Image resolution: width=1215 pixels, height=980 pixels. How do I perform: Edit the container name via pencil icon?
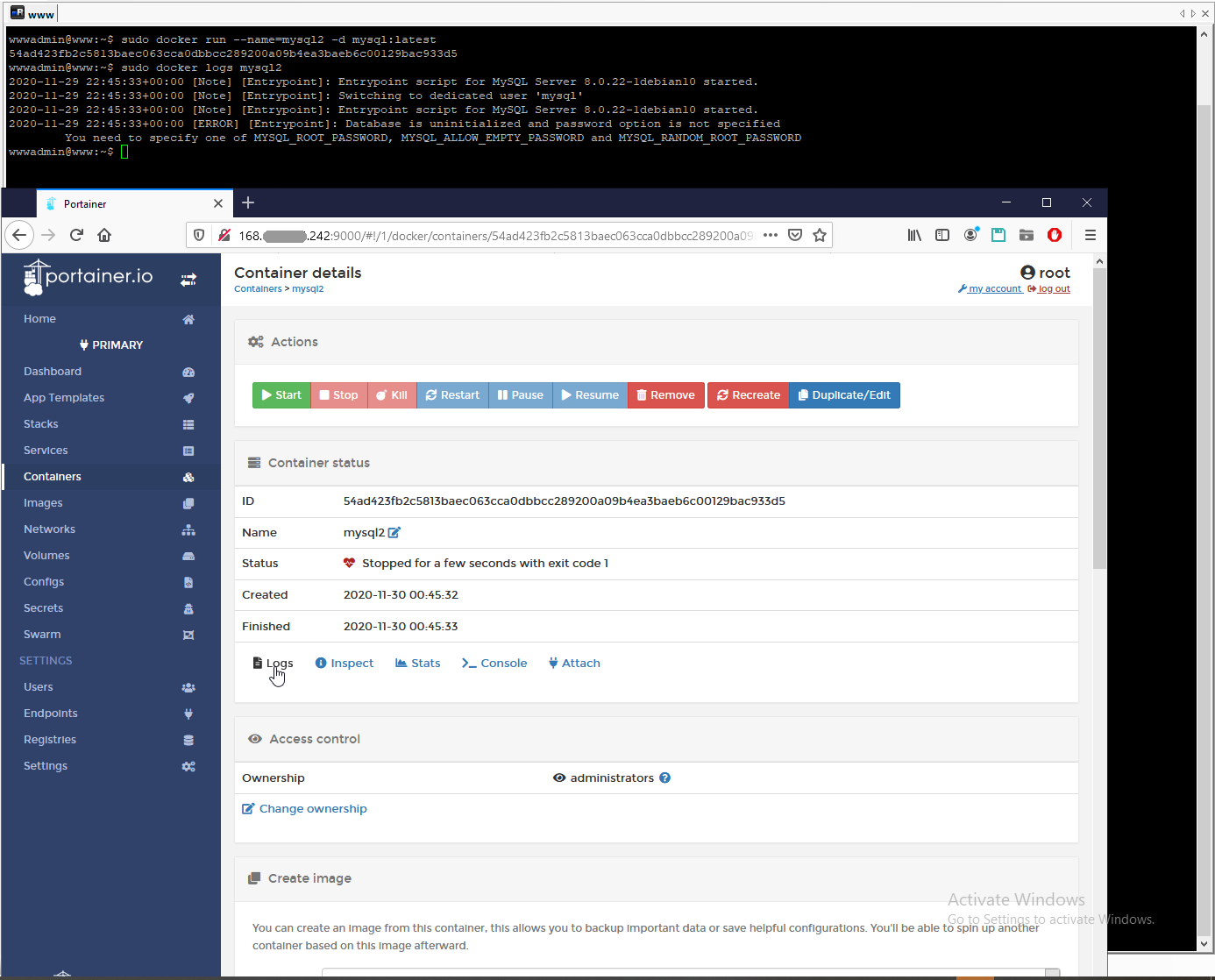394,533
